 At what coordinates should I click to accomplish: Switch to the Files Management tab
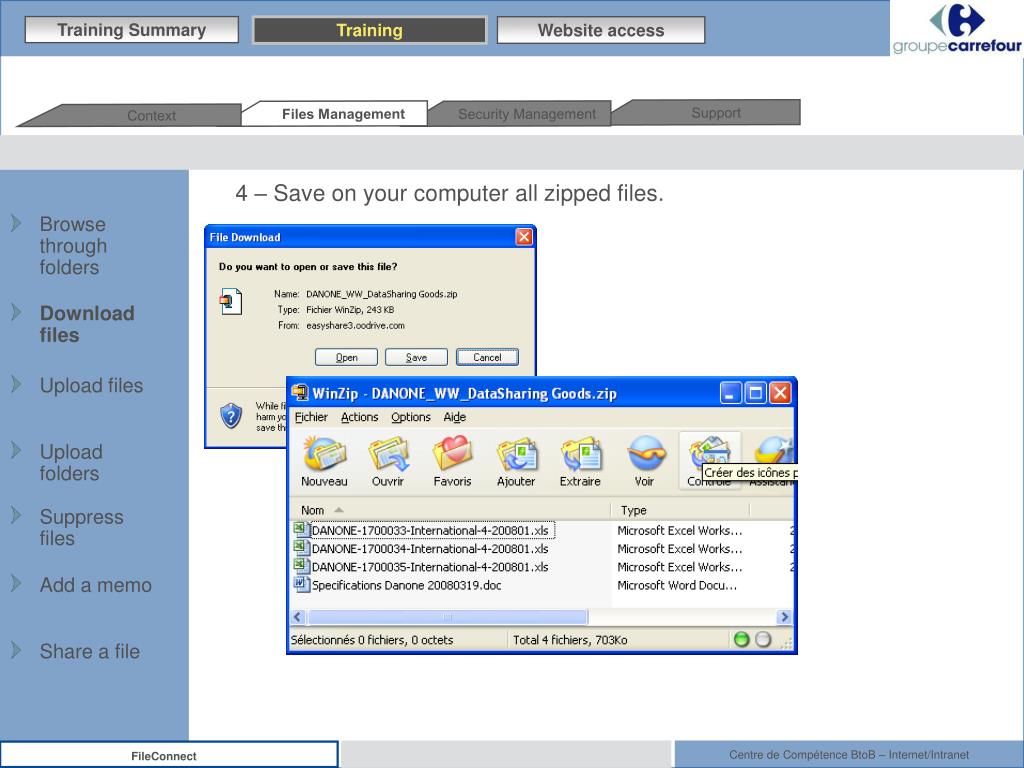(343, 114)
